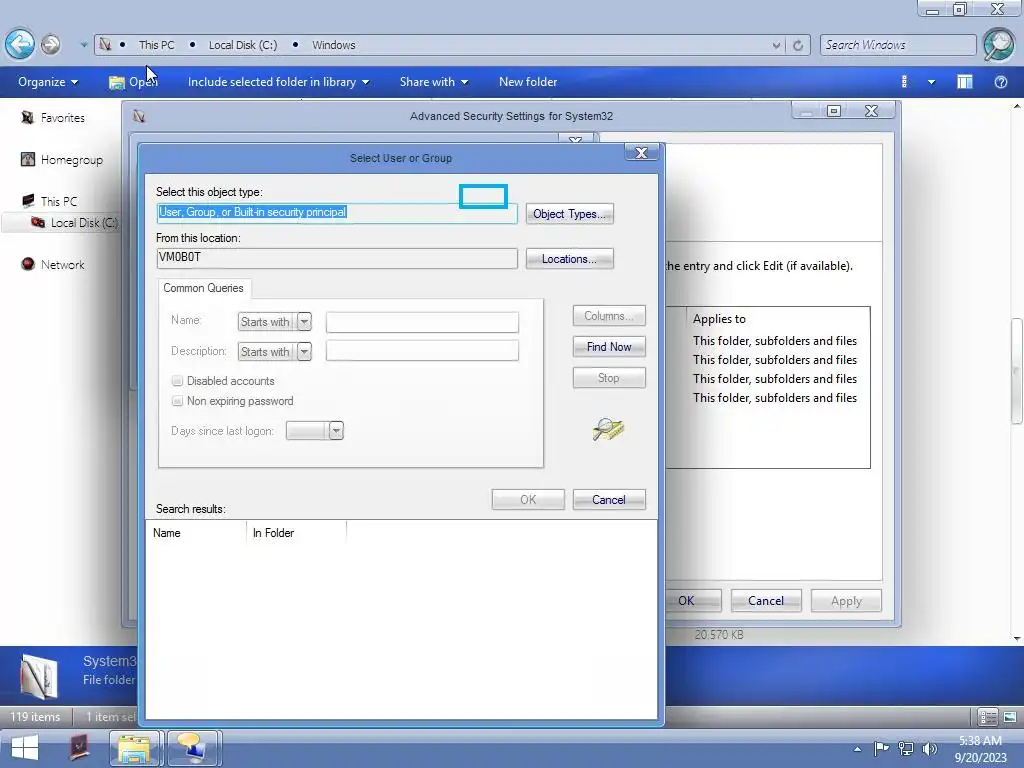This screenshot has width=1024, height=768.
Task: Toggle the Non expiring password checkbox
Action: tap(177, 401)
